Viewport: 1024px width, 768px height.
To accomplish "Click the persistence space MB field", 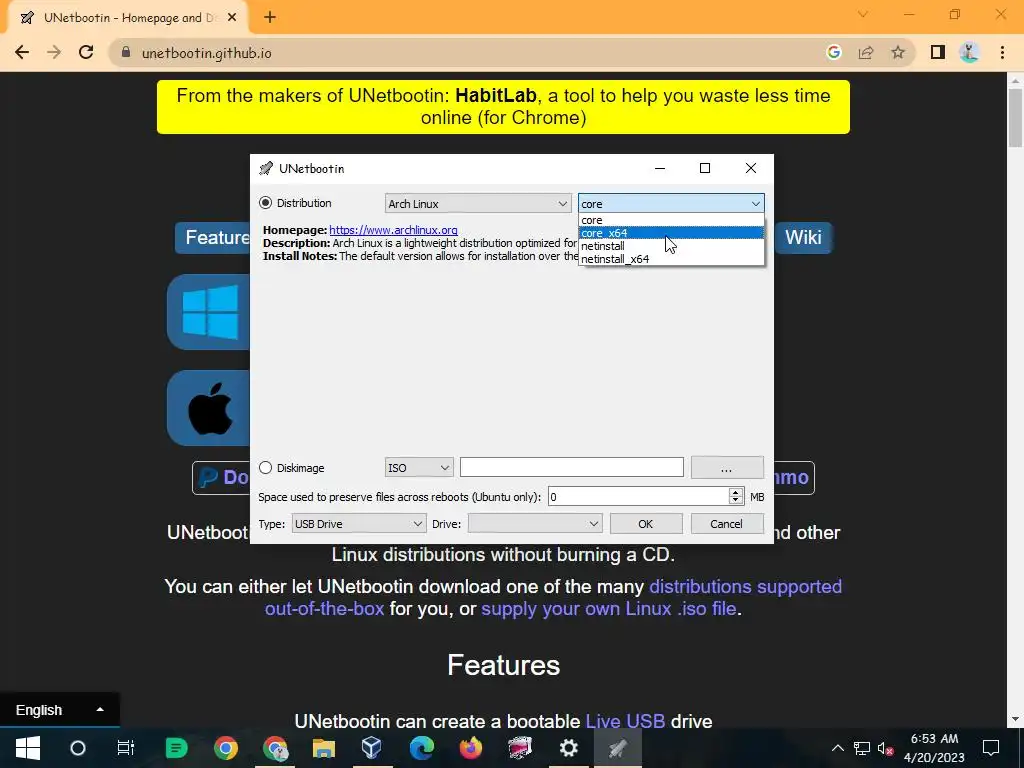I will [638, 497].
